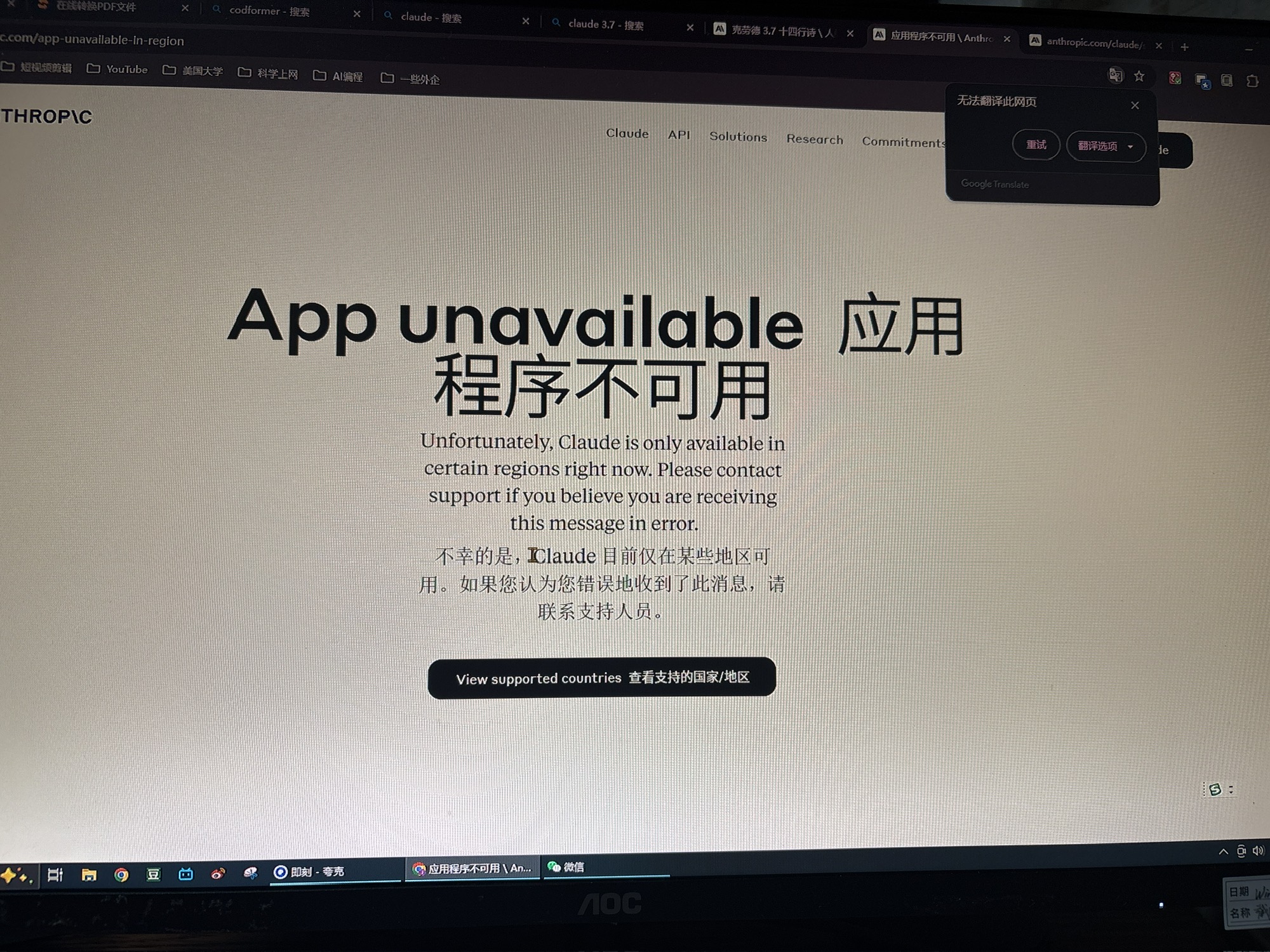The height and width of the screenshot is (952, 1270).
Task: Open the Bilibili icon in taskbar
Action: (x=185, y=875)
